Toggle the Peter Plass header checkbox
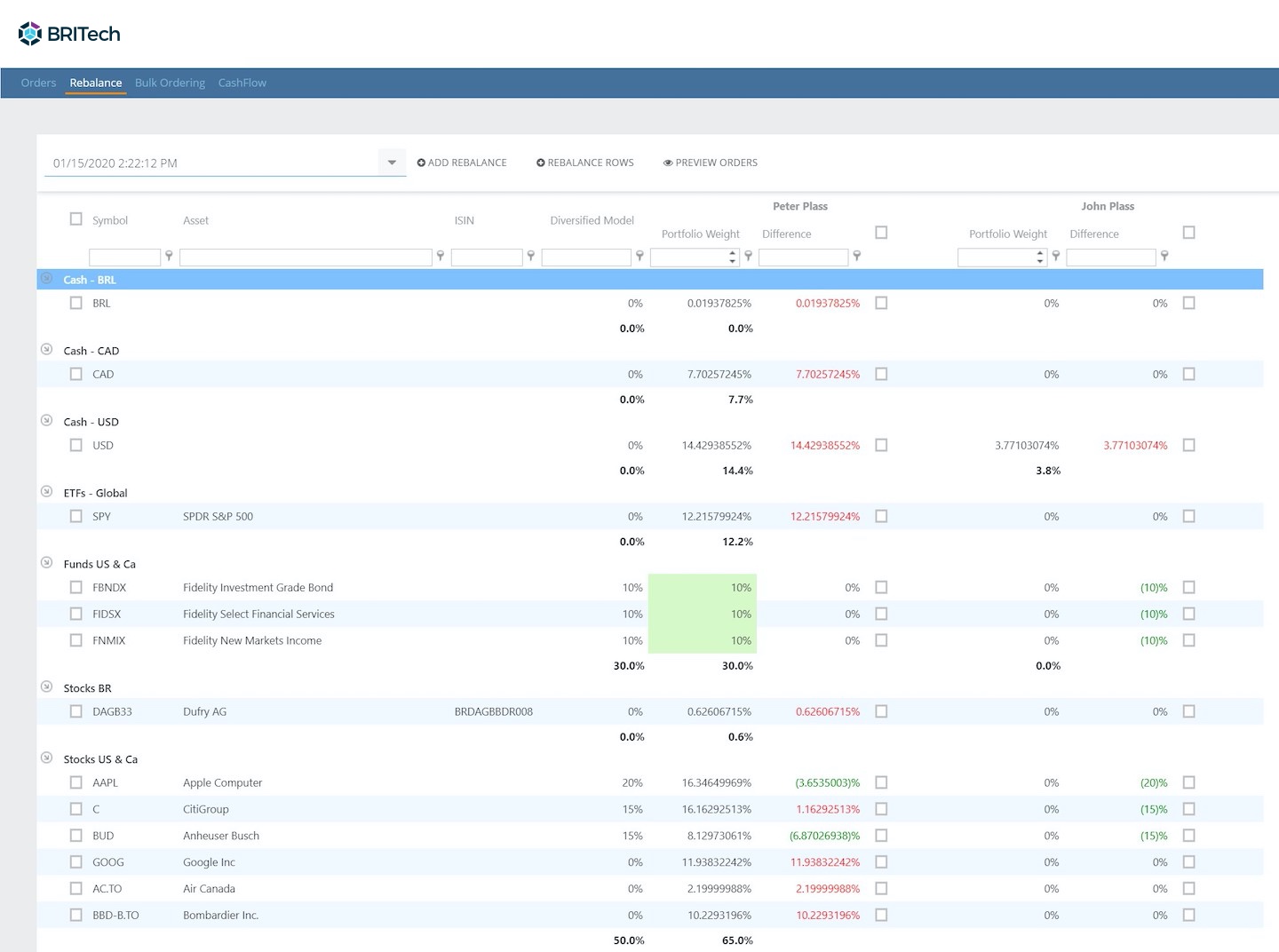This screenshot has width=1279, height=952. 881,233
